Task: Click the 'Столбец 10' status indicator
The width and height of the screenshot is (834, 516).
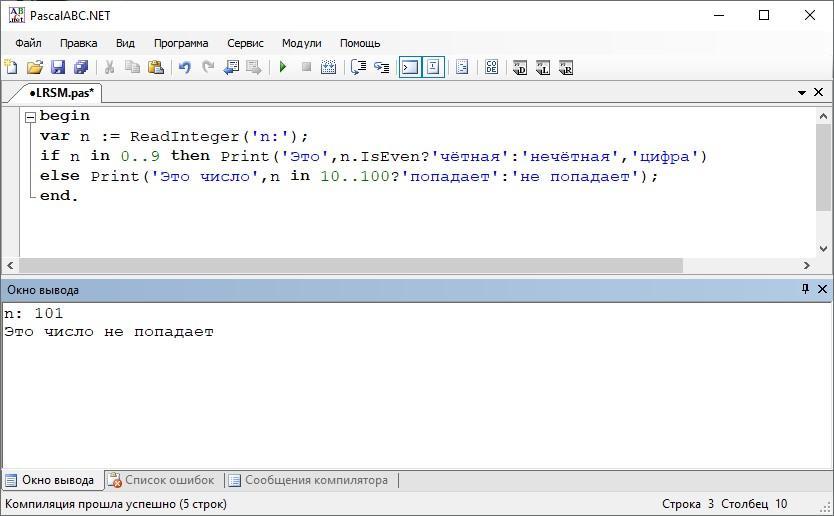Action: pyautogui.click(x=754, y=504)
